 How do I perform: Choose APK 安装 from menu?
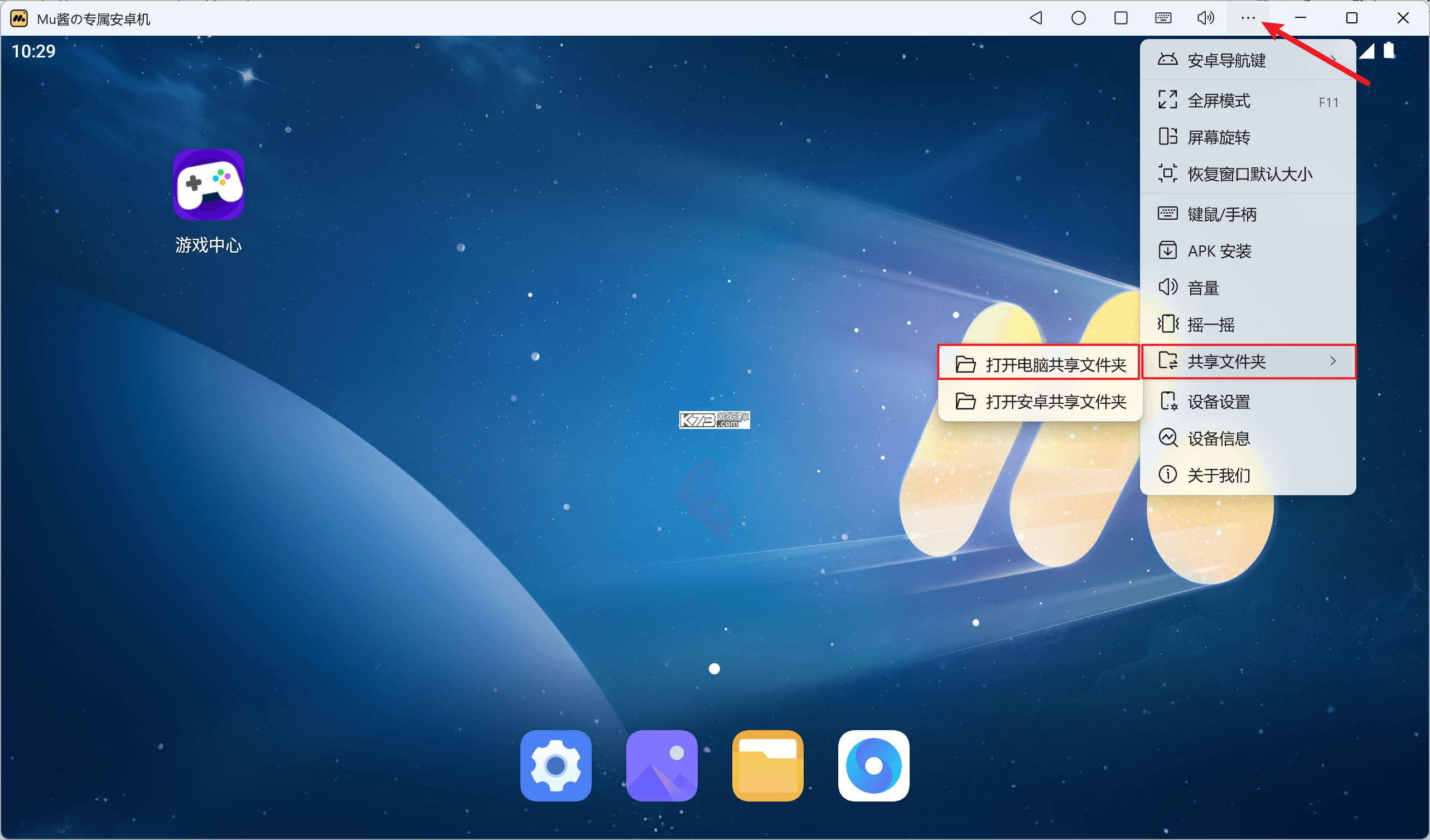(1248, 250)
